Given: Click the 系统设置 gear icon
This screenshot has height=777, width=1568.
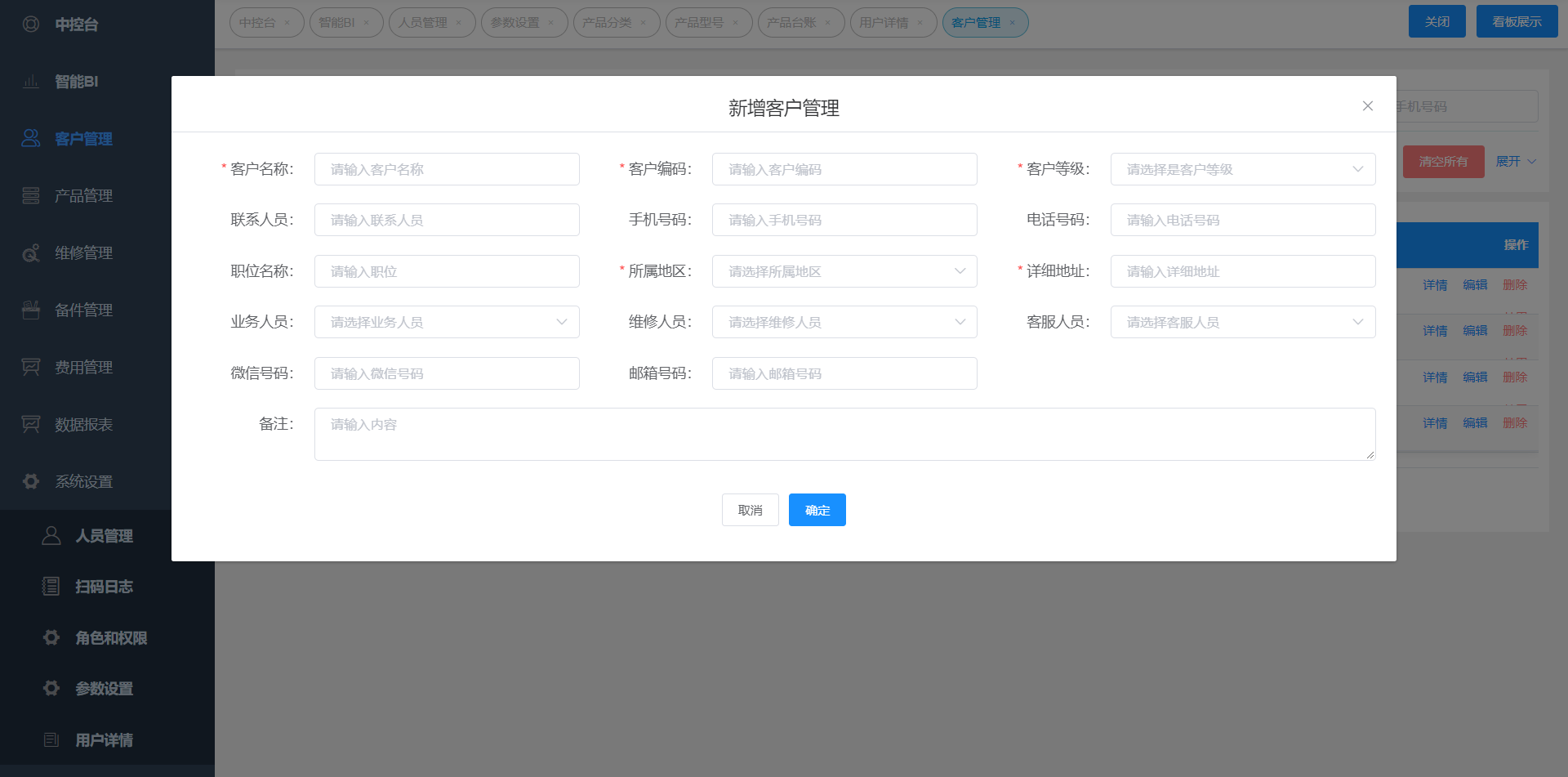Looking at the screenshot, I should (31, 481).
